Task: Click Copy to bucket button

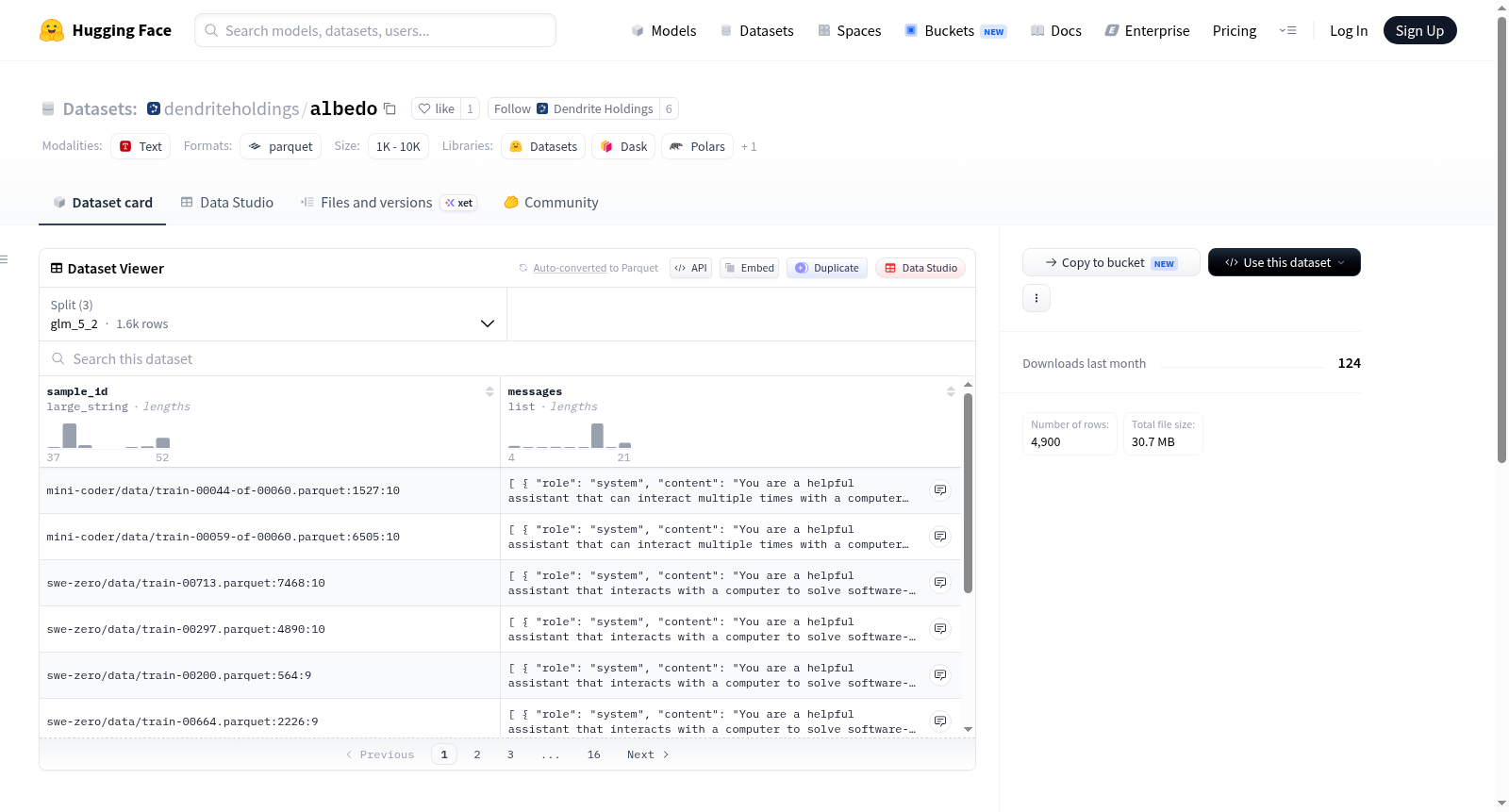Action: (1111, 262)
